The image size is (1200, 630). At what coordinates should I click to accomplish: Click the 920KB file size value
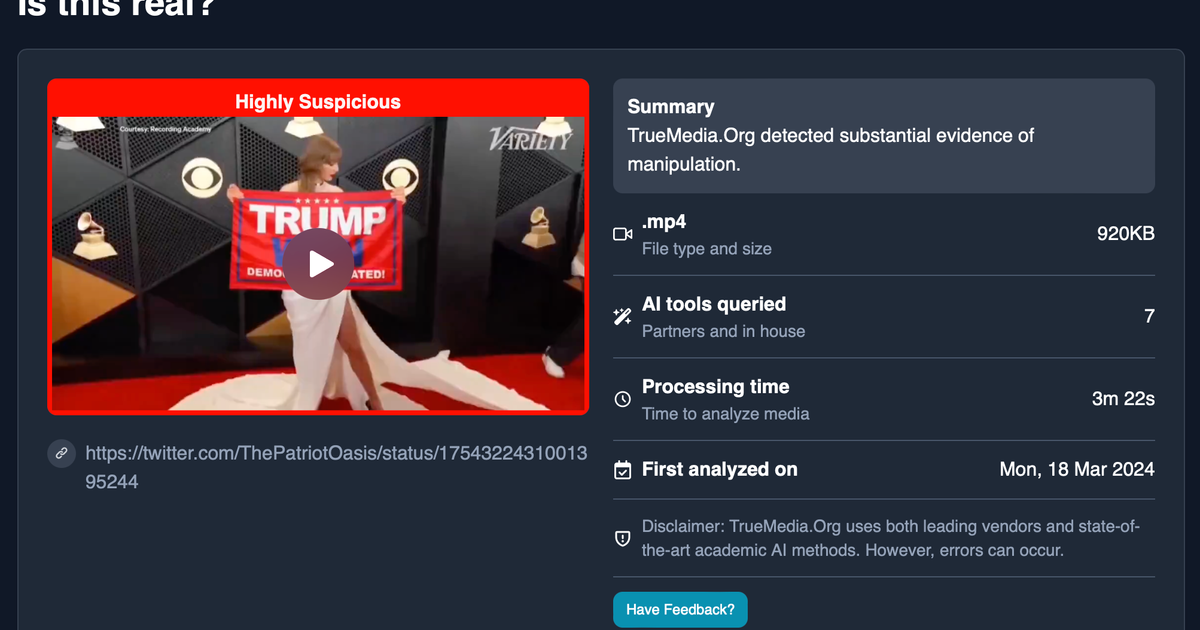pyautogui.click(x=1125, y=234)
